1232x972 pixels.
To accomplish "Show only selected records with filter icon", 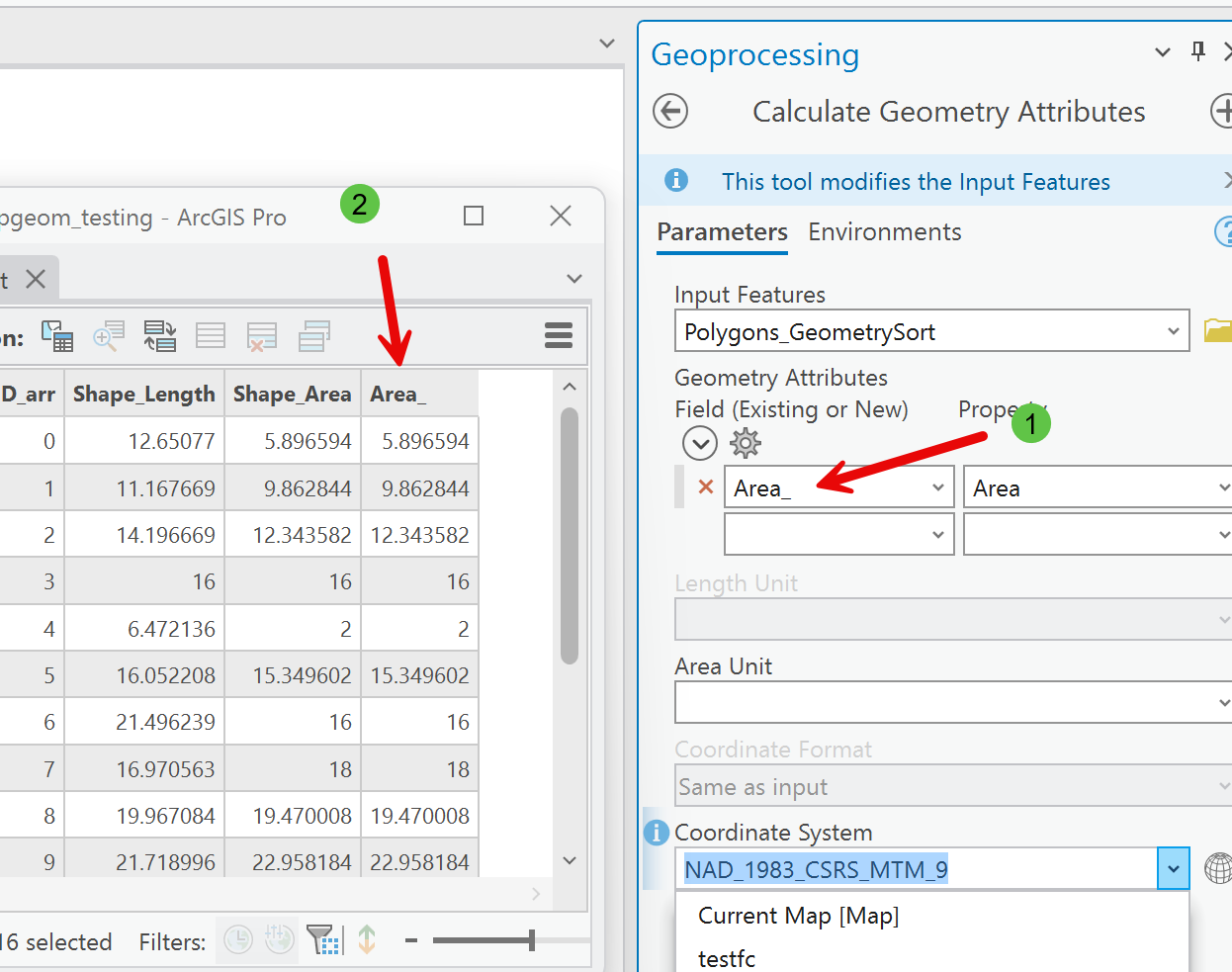I will tap(319, 940).
